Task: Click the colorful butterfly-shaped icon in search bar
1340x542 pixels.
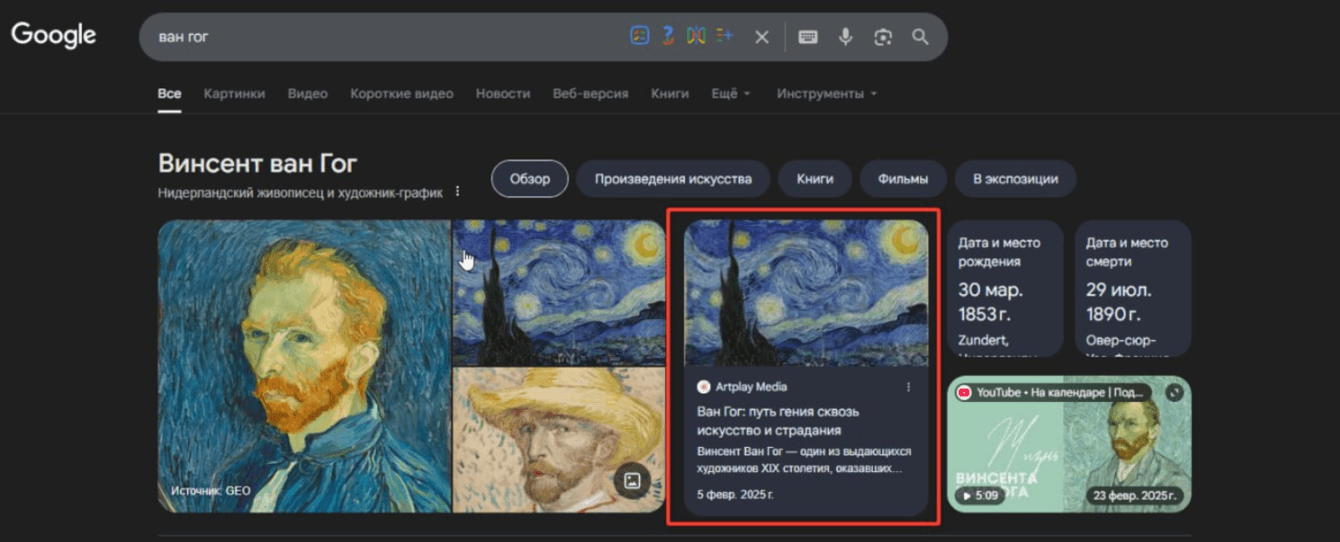Action: click(x=696, y=36)
